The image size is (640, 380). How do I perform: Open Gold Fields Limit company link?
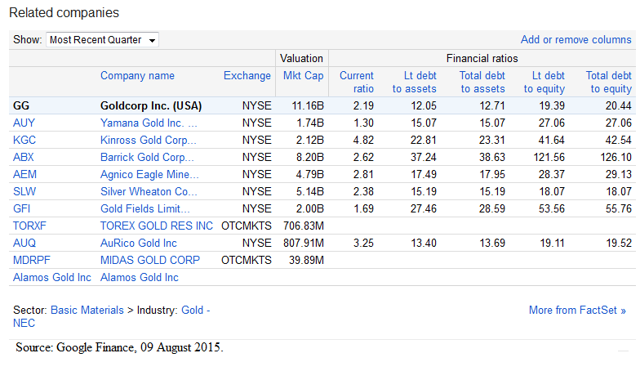click(x=145, y=209)
